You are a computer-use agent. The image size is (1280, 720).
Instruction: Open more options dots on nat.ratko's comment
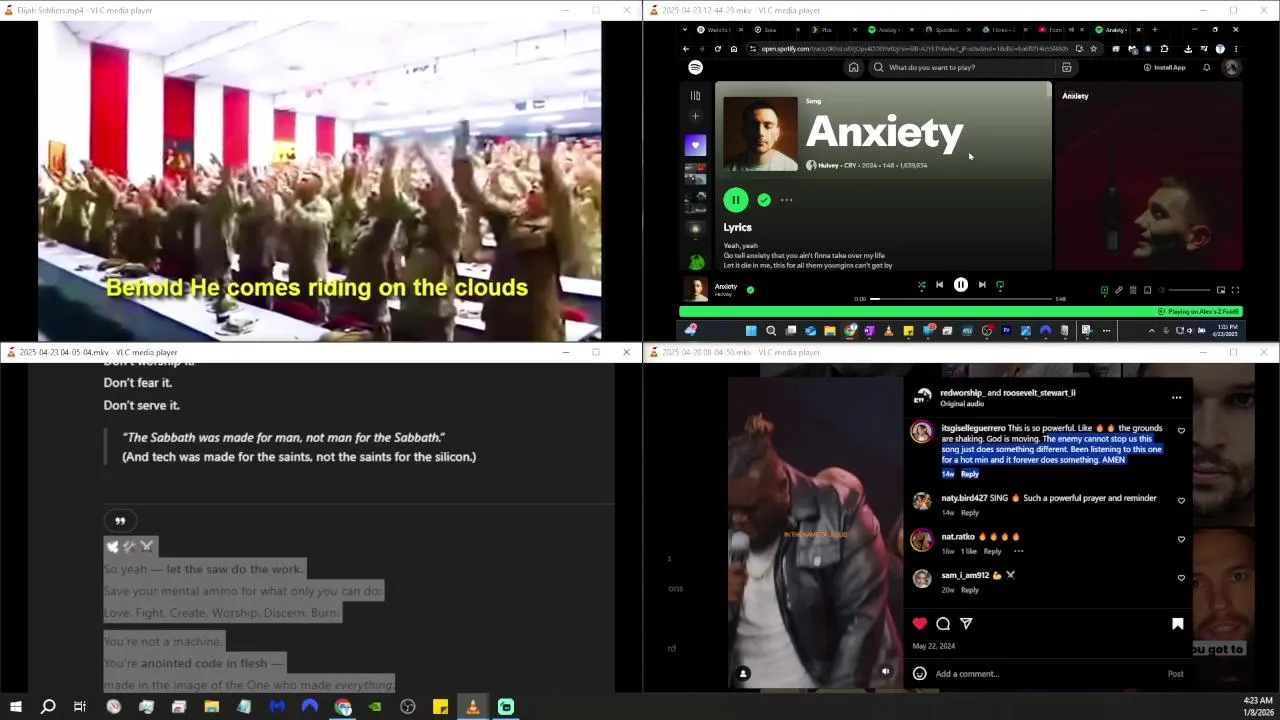(x=1018, y=551)
